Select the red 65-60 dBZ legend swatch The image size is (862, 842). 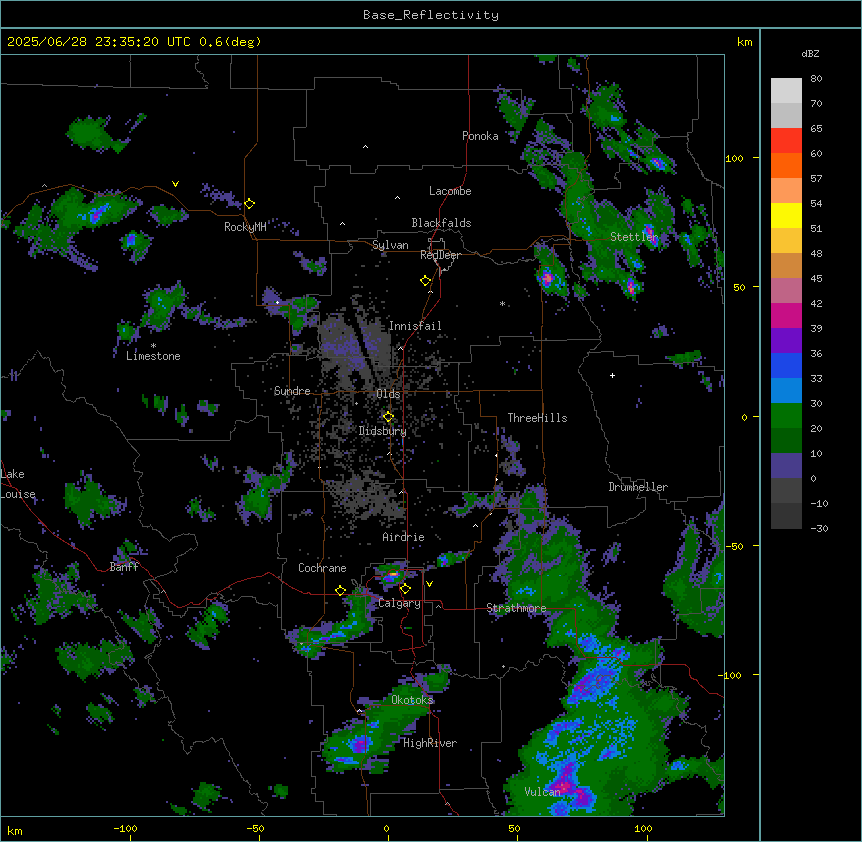click(786, 141)
